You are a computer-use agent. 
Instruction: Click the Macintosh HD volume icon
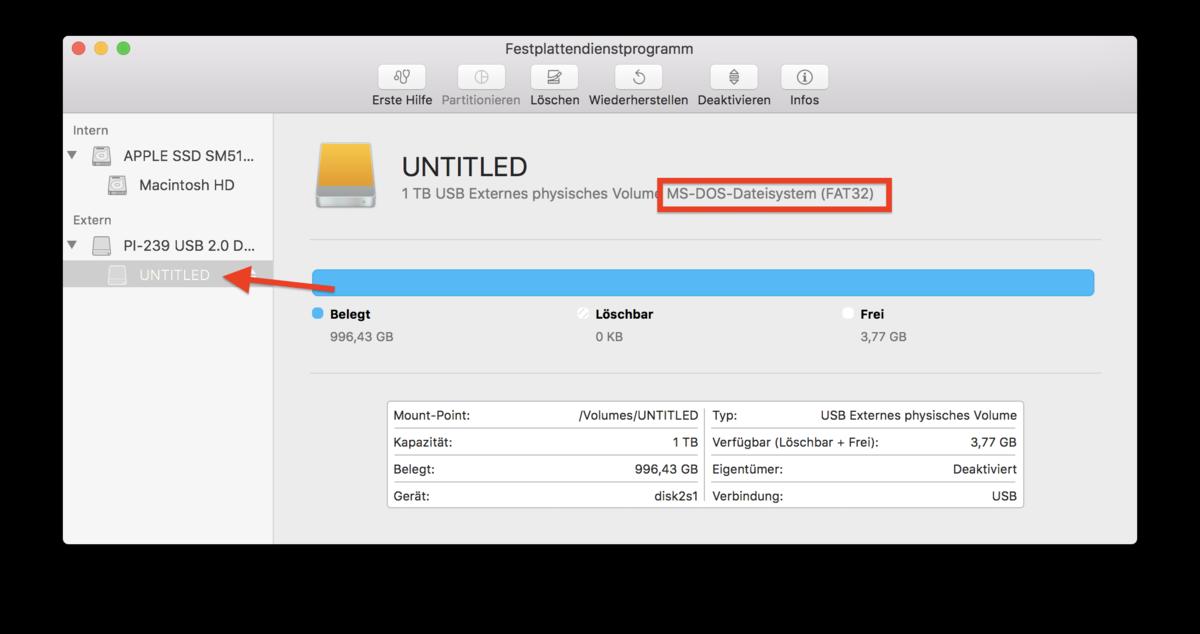(x=118, y=185)
